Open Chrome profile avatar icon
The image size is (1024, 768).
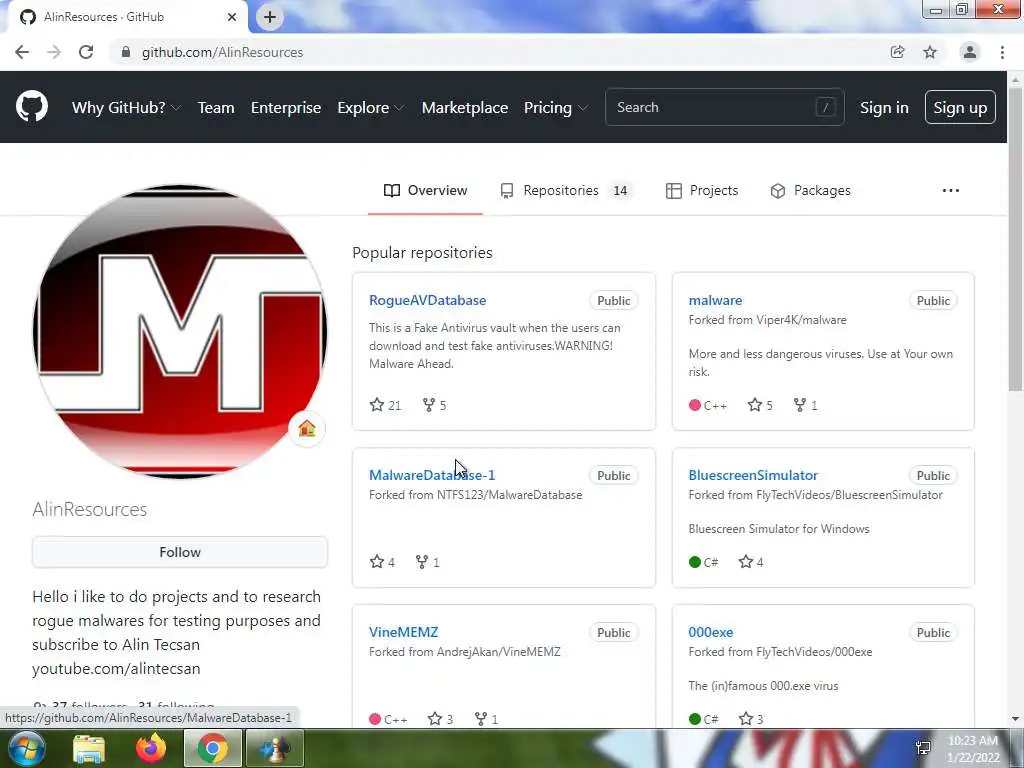pyautogui.click(x=970, y=52)
